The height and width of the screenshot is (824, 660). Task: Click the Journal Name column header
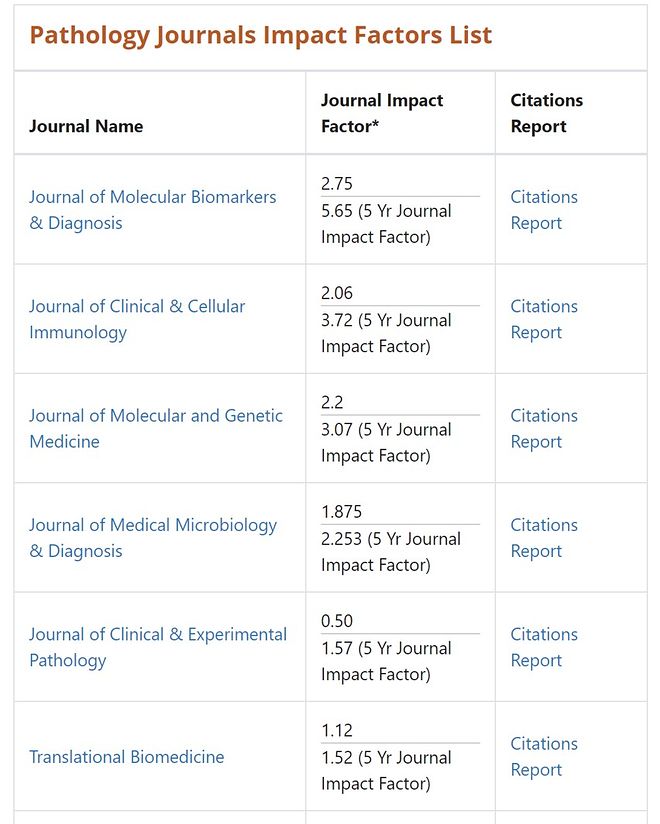click(x=86, y=126)
